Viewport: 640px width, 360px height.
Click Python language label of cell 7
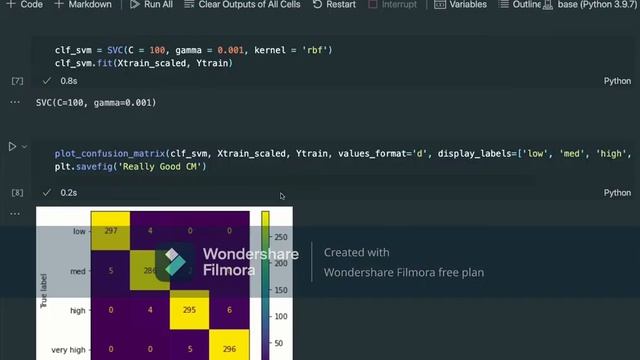tap(617, 81)
